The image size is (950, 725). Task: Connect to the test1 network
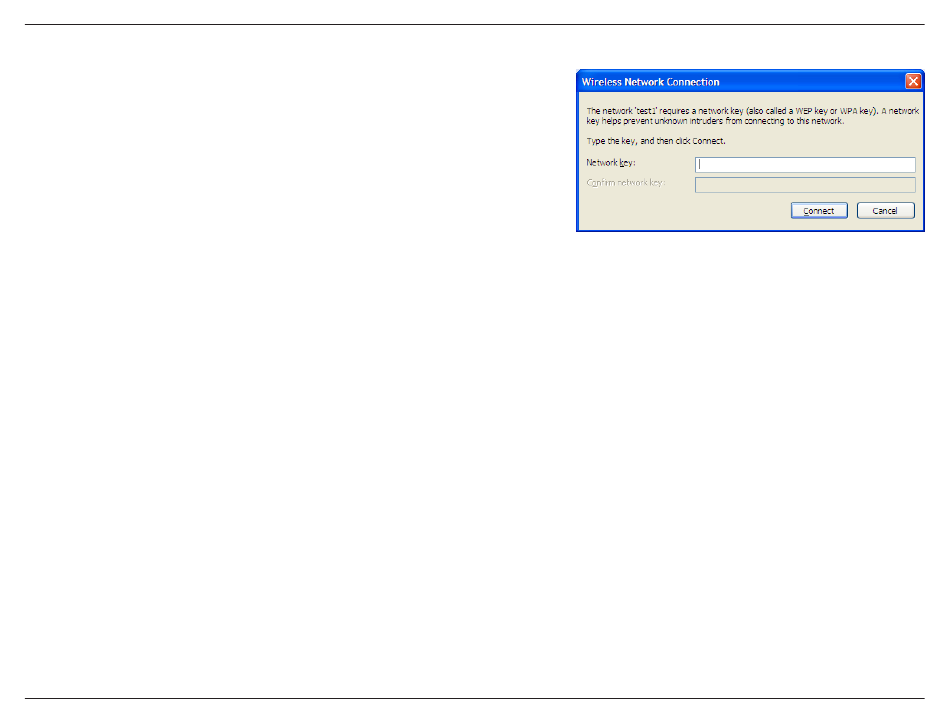(819, 210)
